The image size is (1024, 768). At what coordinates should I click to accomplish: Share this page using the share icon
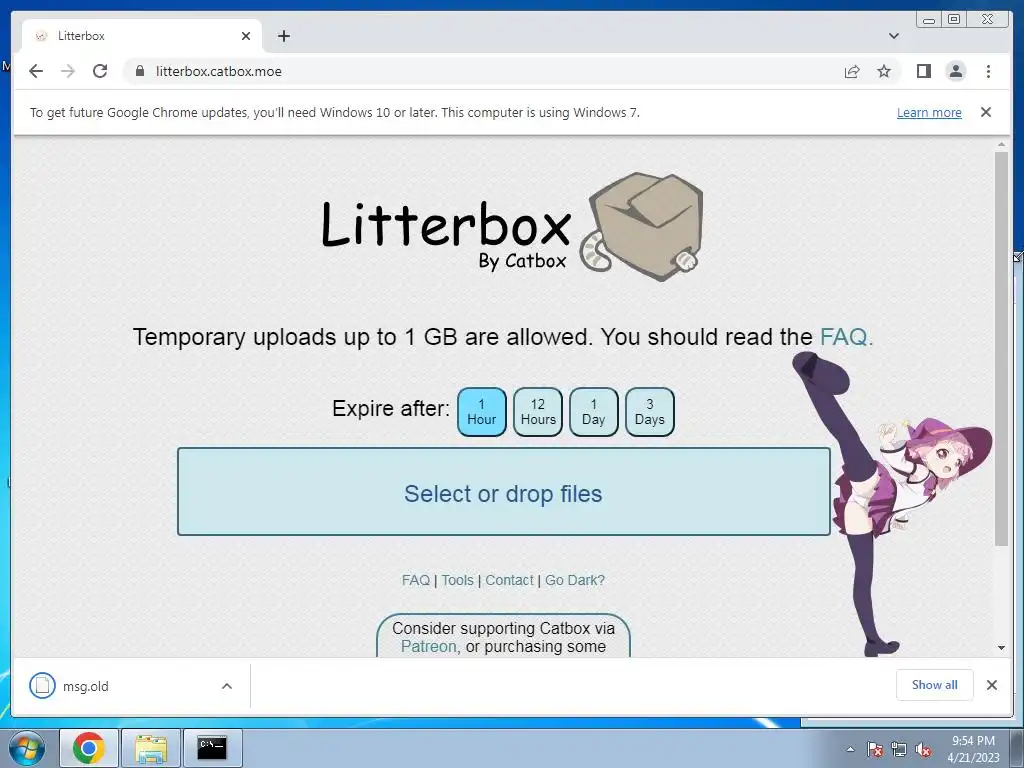click(x=852, y=71)
